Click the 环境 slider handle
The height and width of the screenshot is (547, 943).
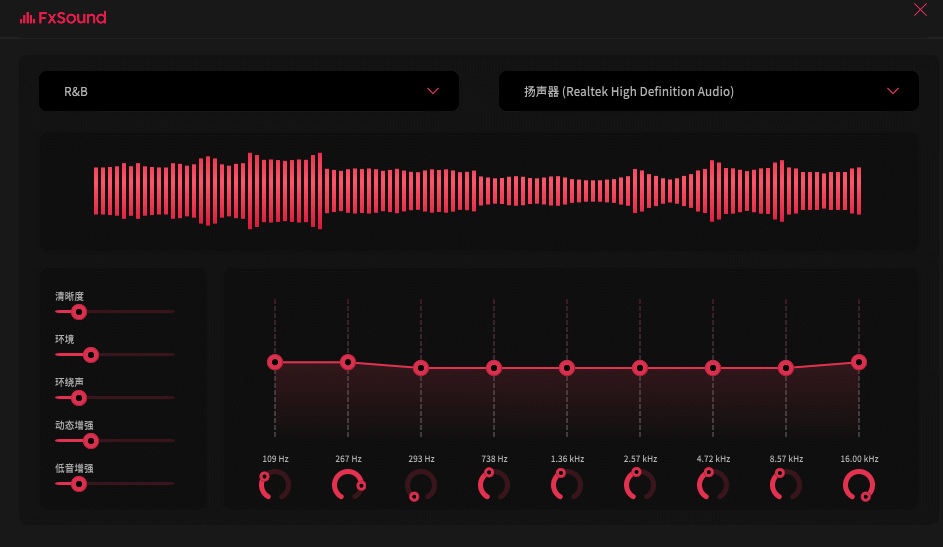tap(91, 355)
